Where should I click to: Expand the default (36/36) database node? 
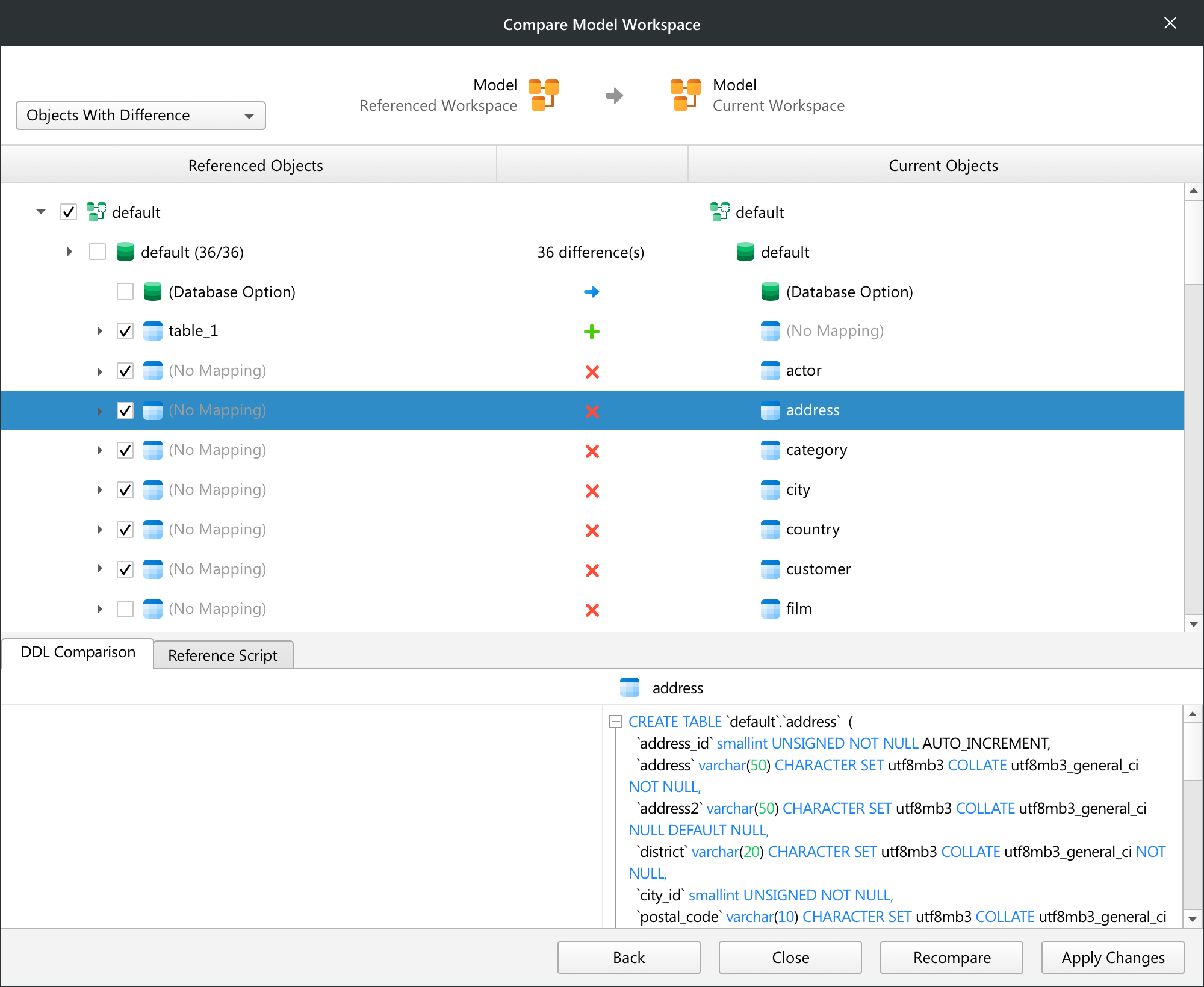click(x=69, y=252)
